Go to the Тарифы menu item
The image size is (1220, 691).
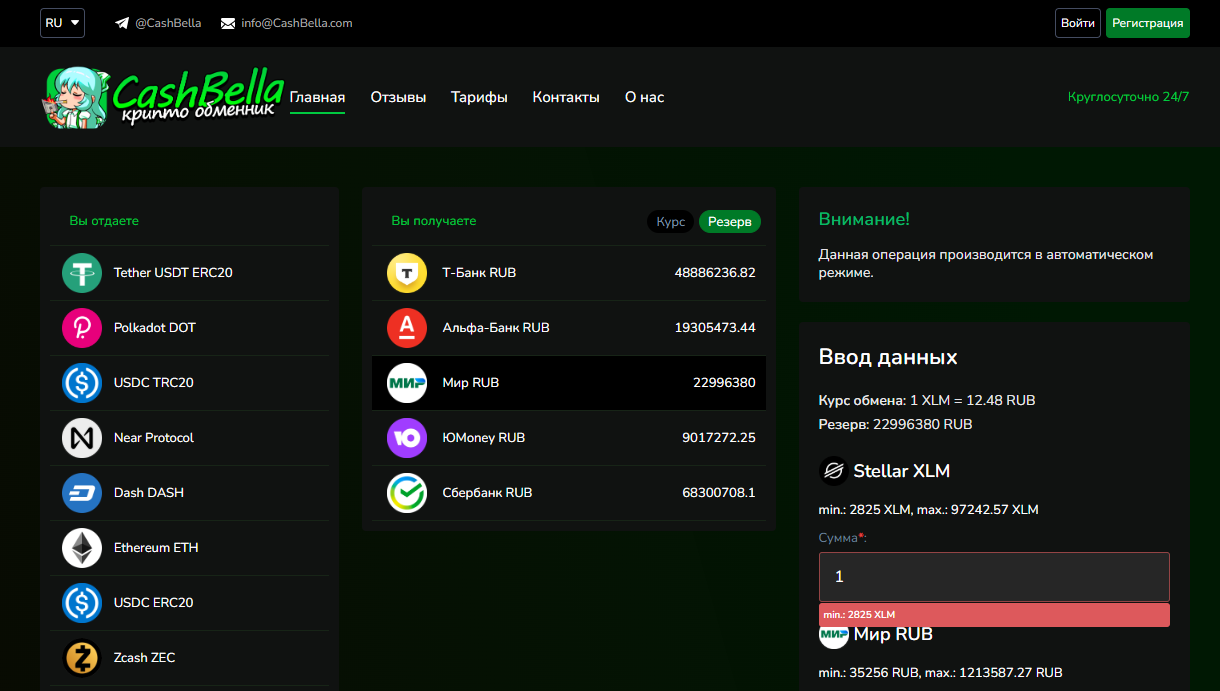[479, 97]
